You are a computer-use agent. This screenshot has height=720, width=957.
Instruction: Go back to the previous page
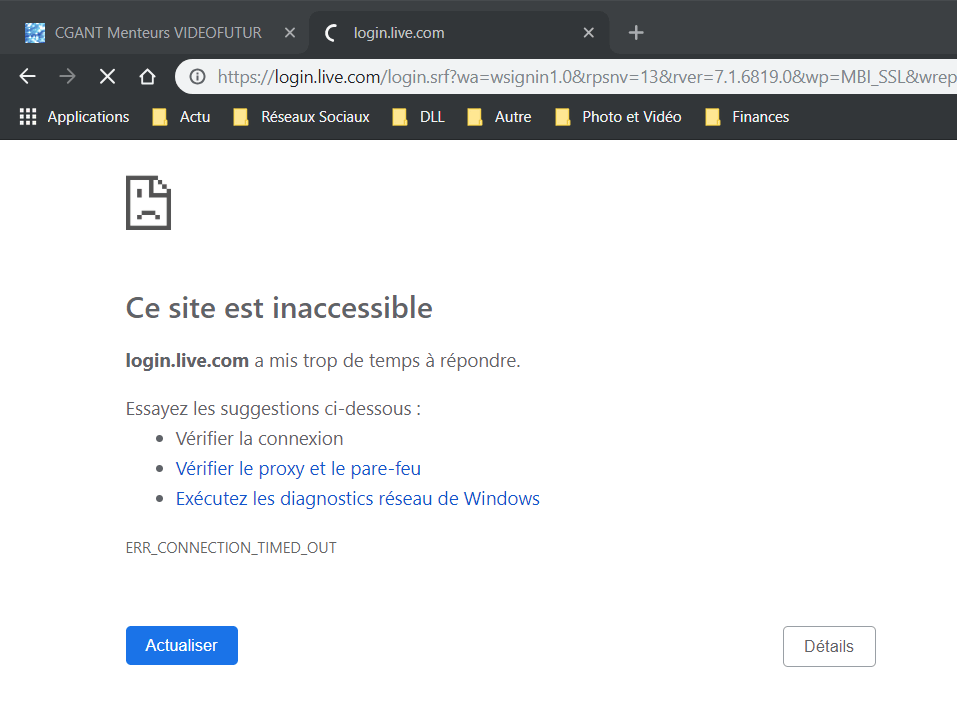[27, 76]
